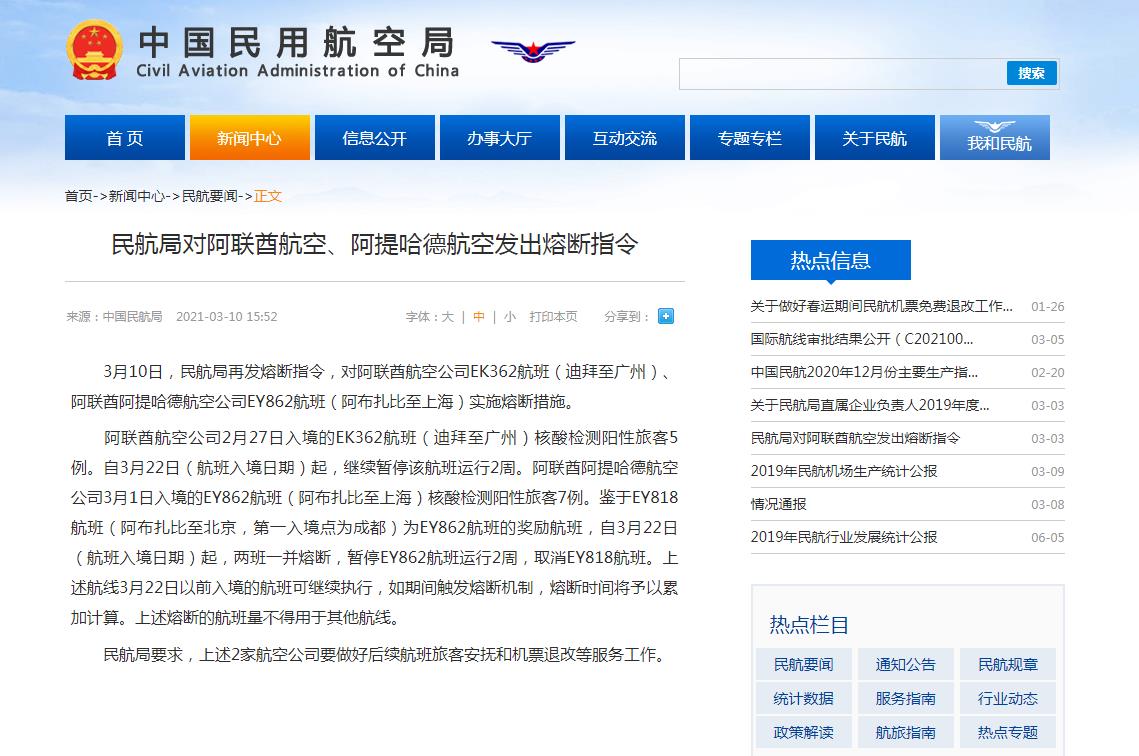
Task: Click the 热点专题 category button
Action: coord(1008,732)
